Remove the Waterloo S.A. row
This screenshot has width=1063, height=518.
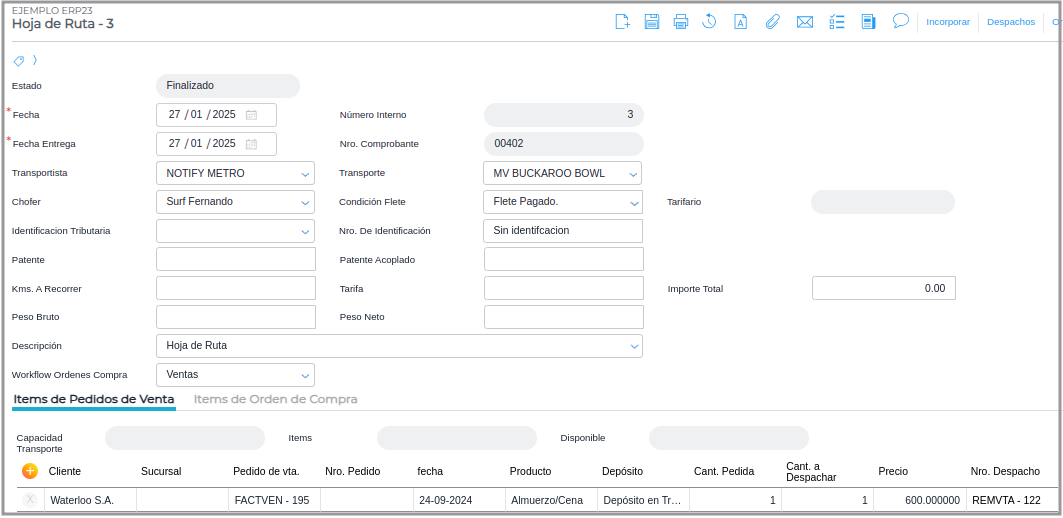[x=30, y=500]
